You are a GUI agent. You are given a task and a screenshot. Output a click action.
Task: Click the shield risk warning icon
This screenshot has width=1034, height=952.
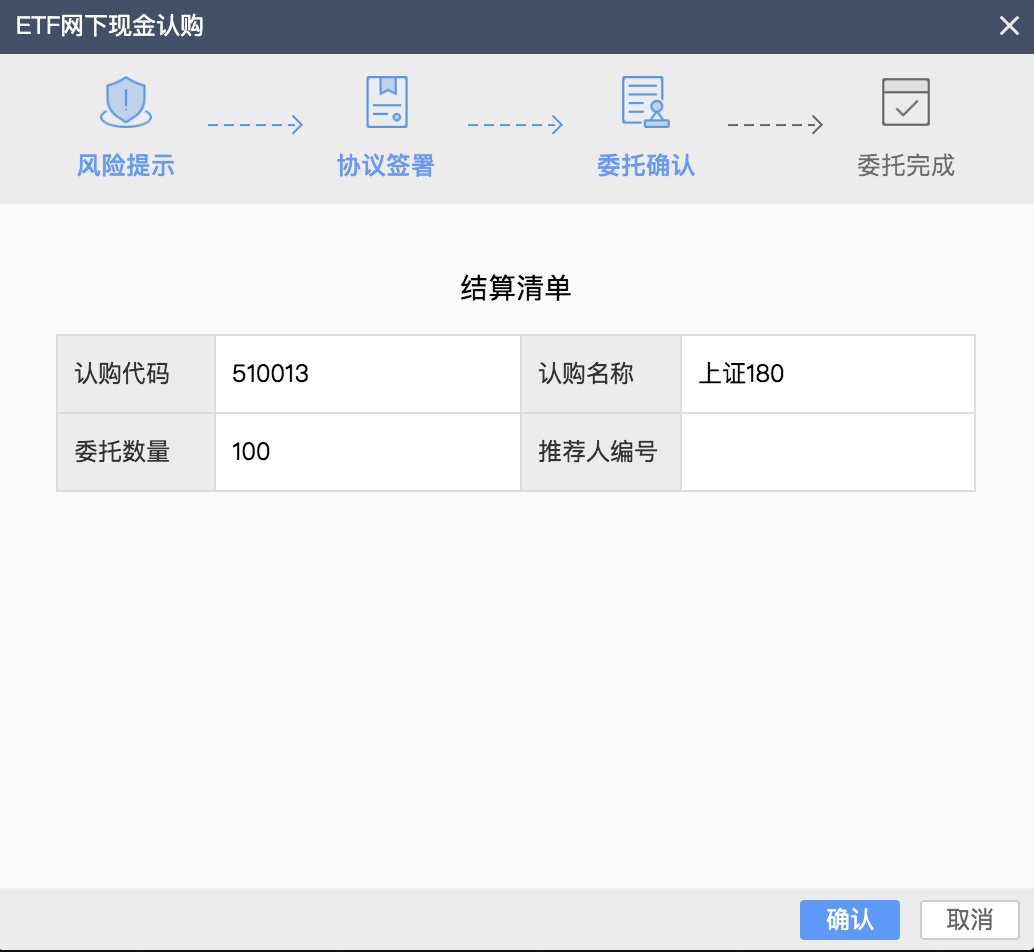tap(126, 102)
